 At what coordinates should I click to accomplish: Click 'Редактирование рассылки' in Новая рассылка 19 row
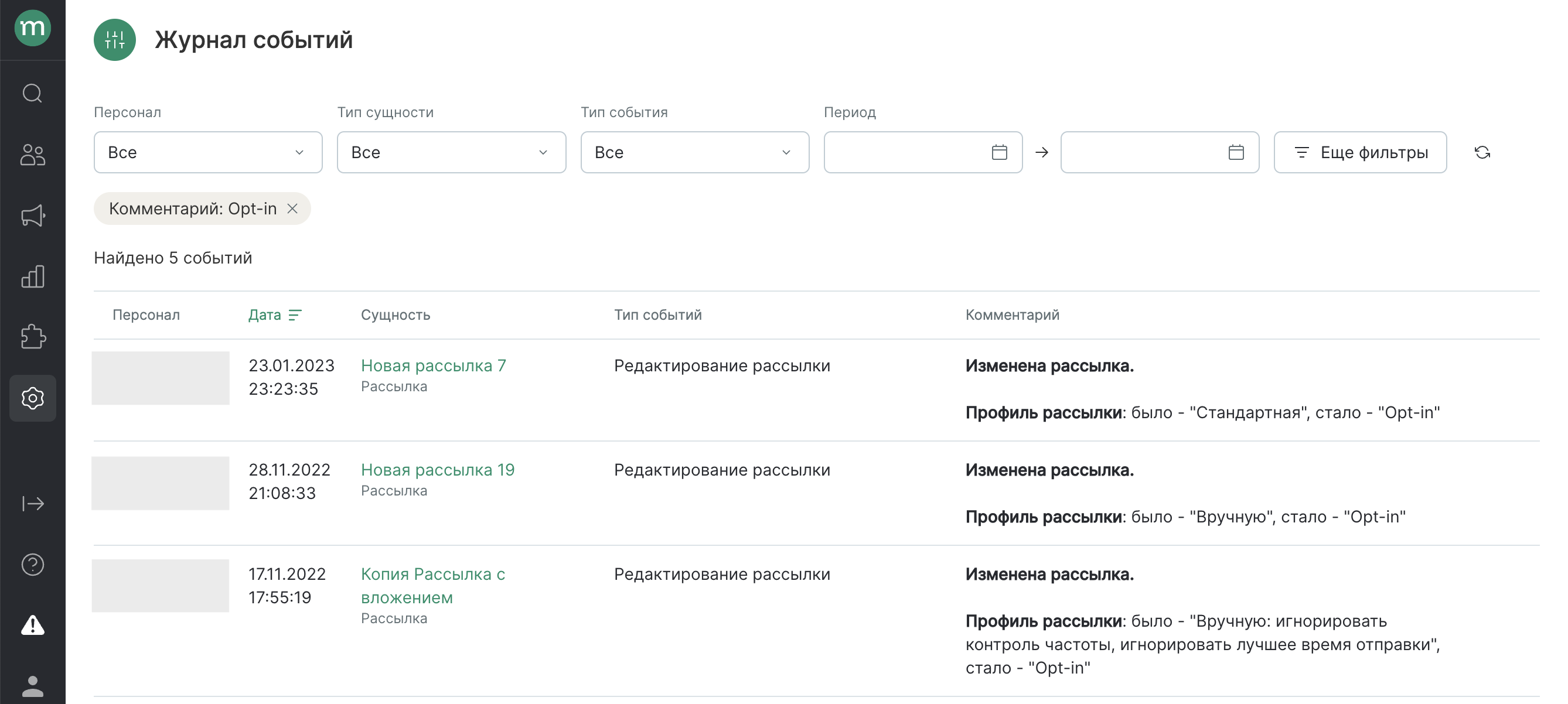(722, 470)
